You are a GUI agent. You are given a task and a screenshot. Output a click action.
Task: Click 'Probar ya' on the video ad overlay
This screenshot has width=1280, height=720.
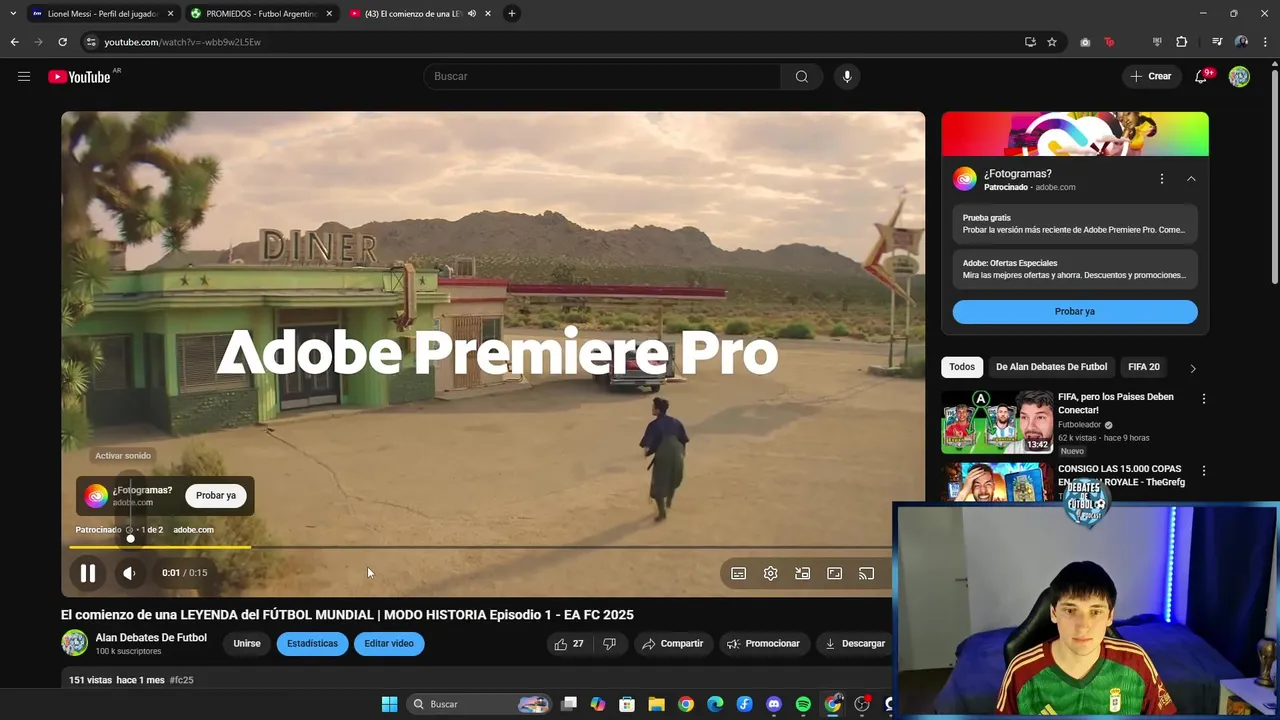(216, 495)
